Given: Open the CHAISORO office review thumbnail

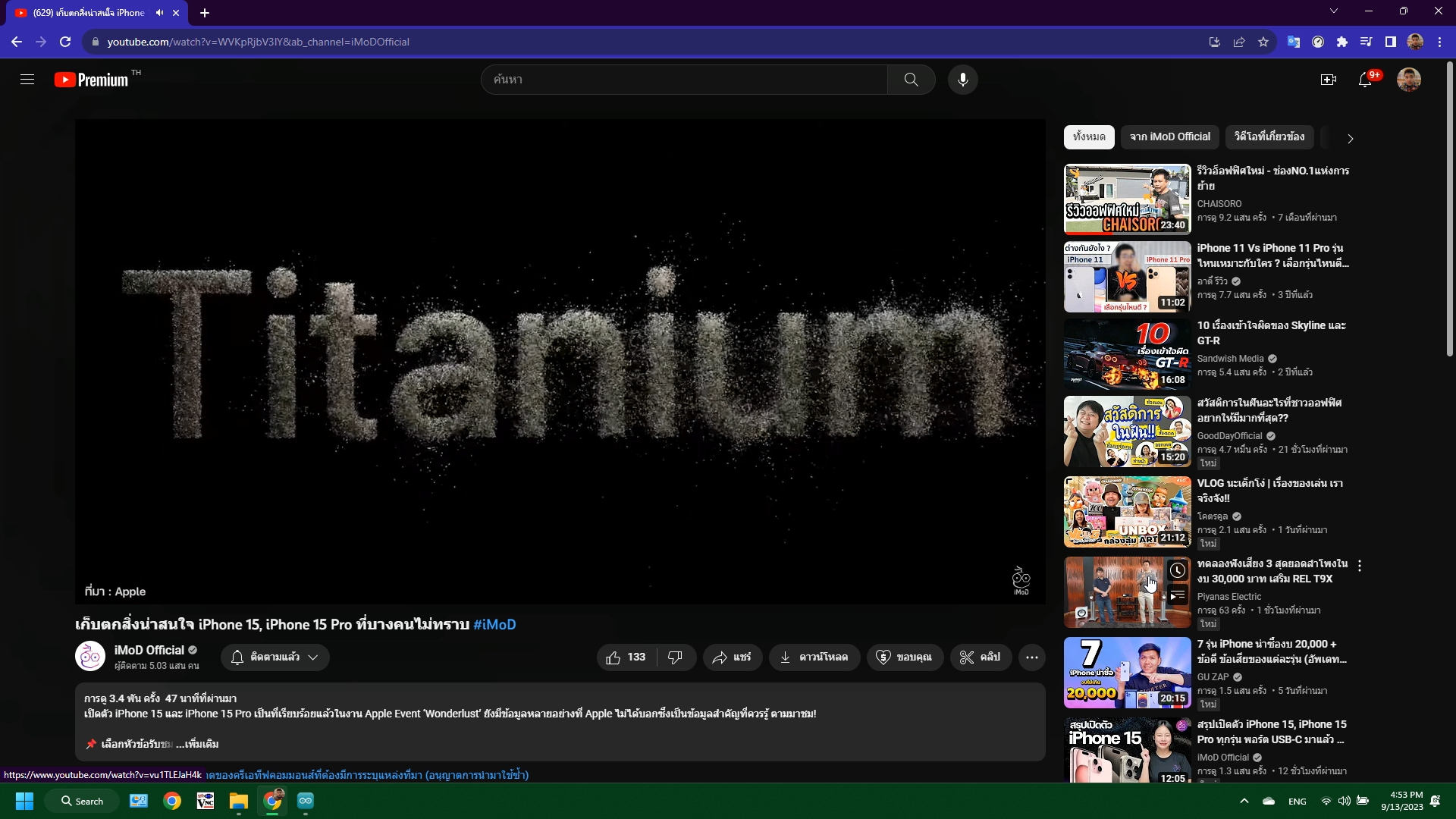Looking at the screenshot, I should (x=1128, y=199).
